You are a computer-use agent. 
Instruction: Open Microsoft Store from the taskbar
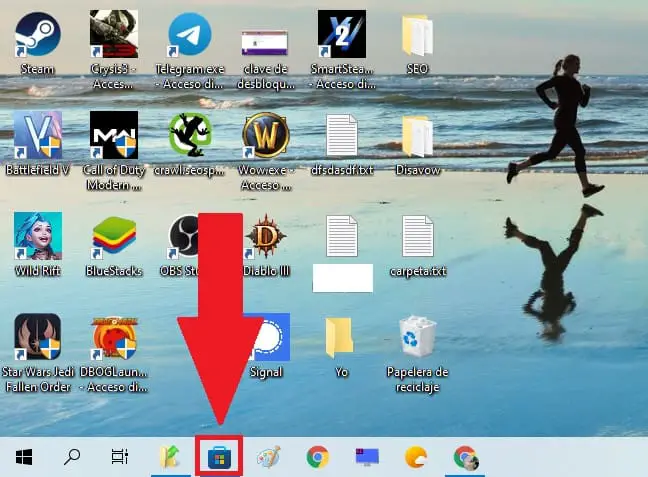(219, 458)
